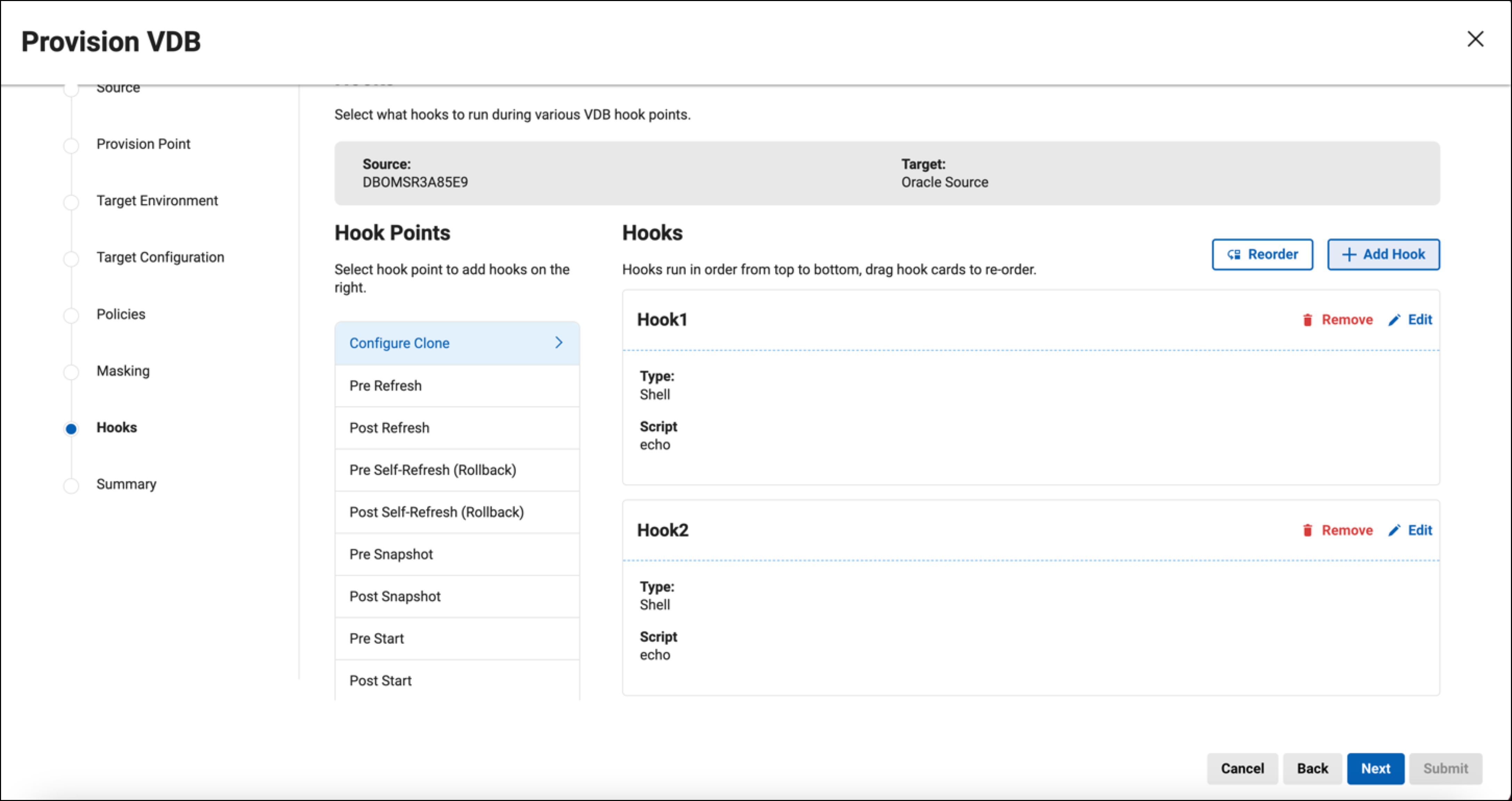Image resolution: width=1512 pixels, height=801 pixels.
Task: Choose the Post Snapshot hook point
Action: click(x=395, y=596)
